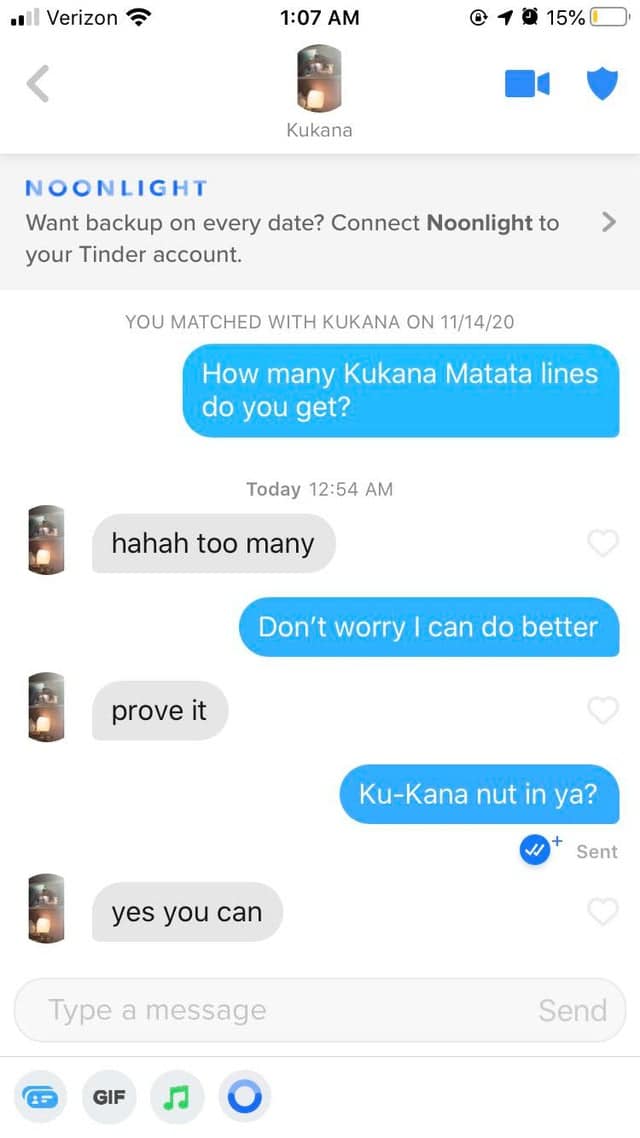Open Kukana's profile photo at top
This screenshot has width=640, height=1138.
point(319,78)
